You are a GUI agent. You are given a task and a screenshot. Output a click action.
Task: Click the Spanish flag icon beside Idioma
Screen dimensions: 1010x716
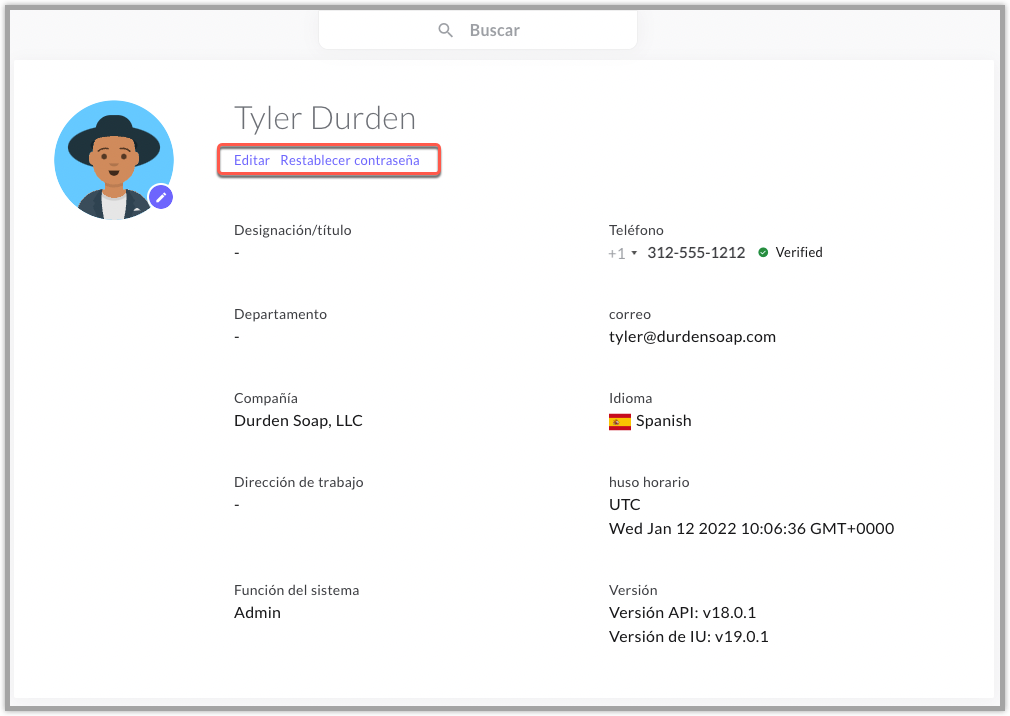coord(621,420)
